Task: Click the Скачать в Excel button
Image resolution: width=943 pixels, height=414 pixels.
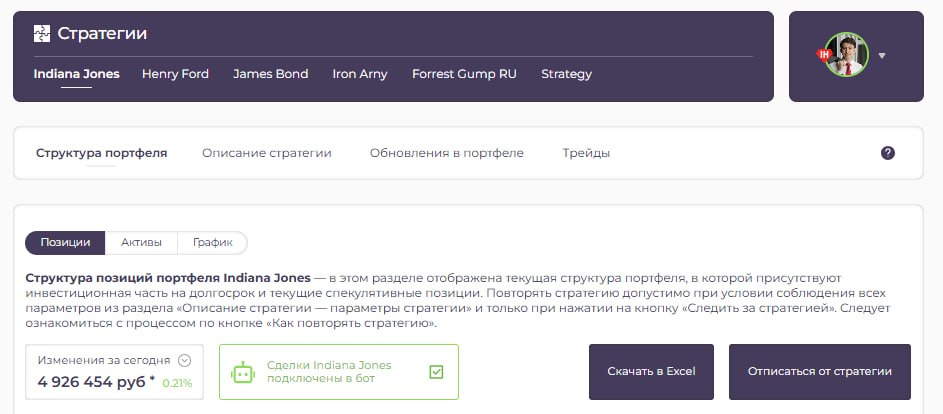Action: pyautogui.click(x=651, y=372)
